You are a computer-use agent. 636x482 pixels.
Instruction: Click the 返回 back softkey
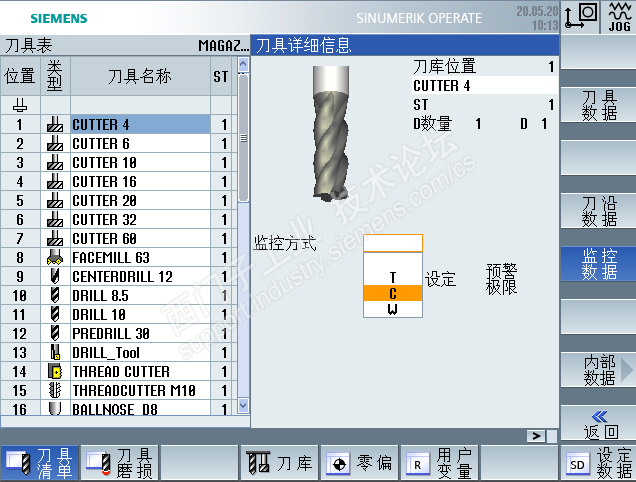pyautogui.click(x=598, y=423)
